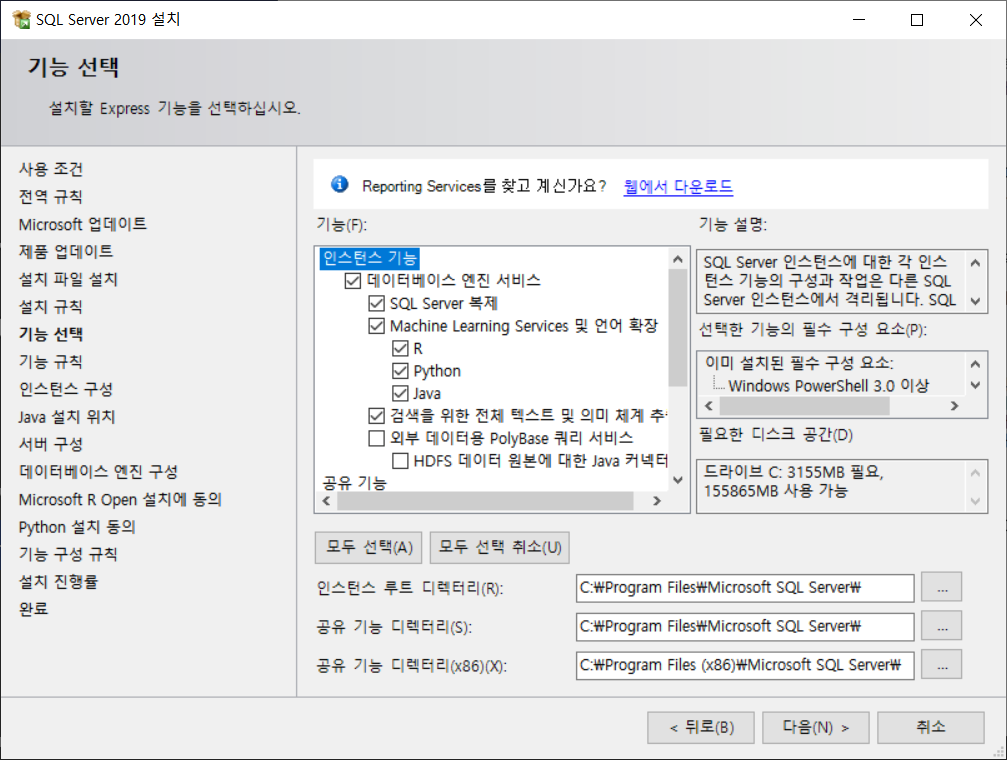
Task: Toggle 검색을 위한 전체 텍스트 checkbox
Action: 376,416
